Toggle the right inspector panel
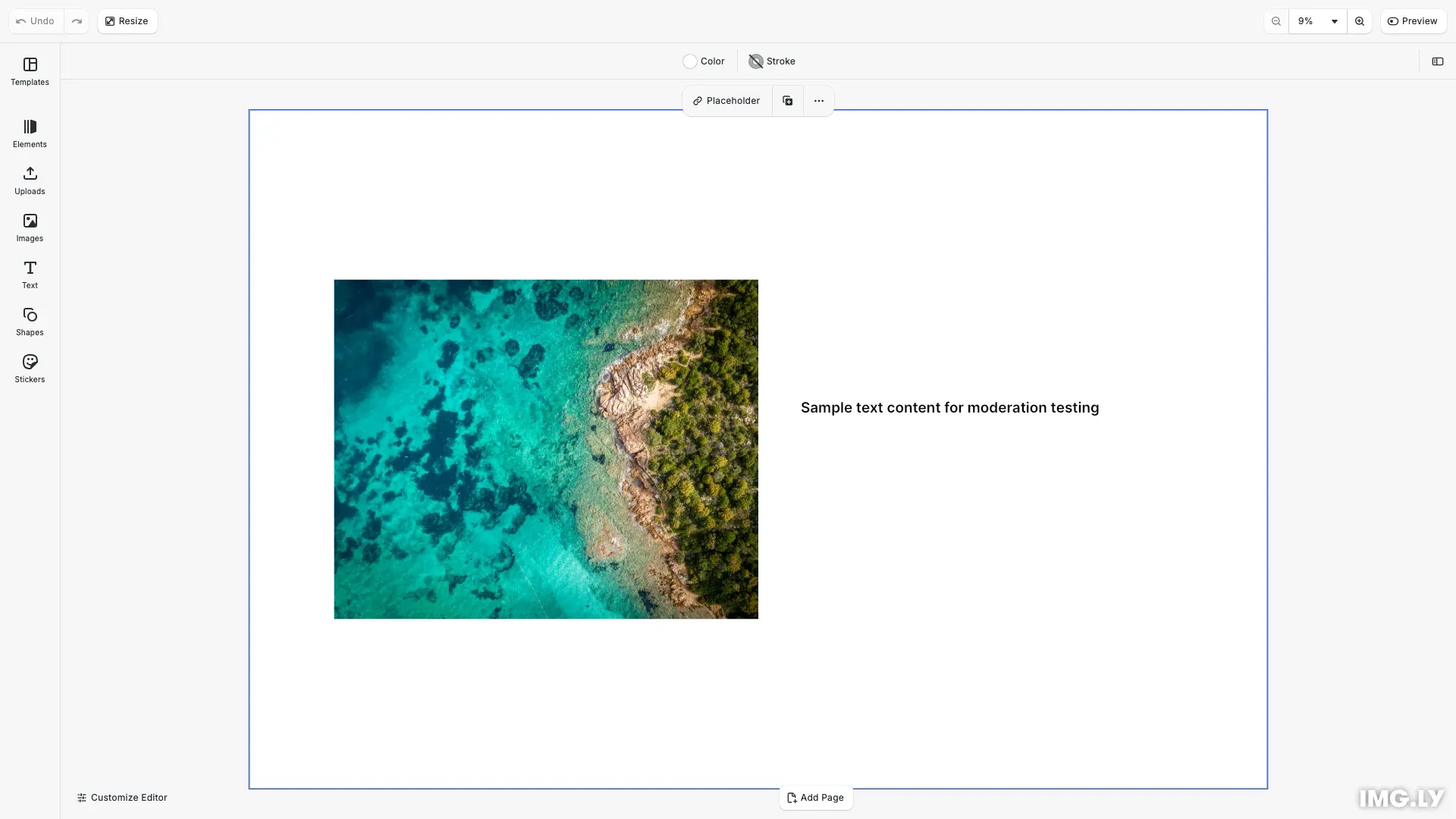 tap(1438, 61)
